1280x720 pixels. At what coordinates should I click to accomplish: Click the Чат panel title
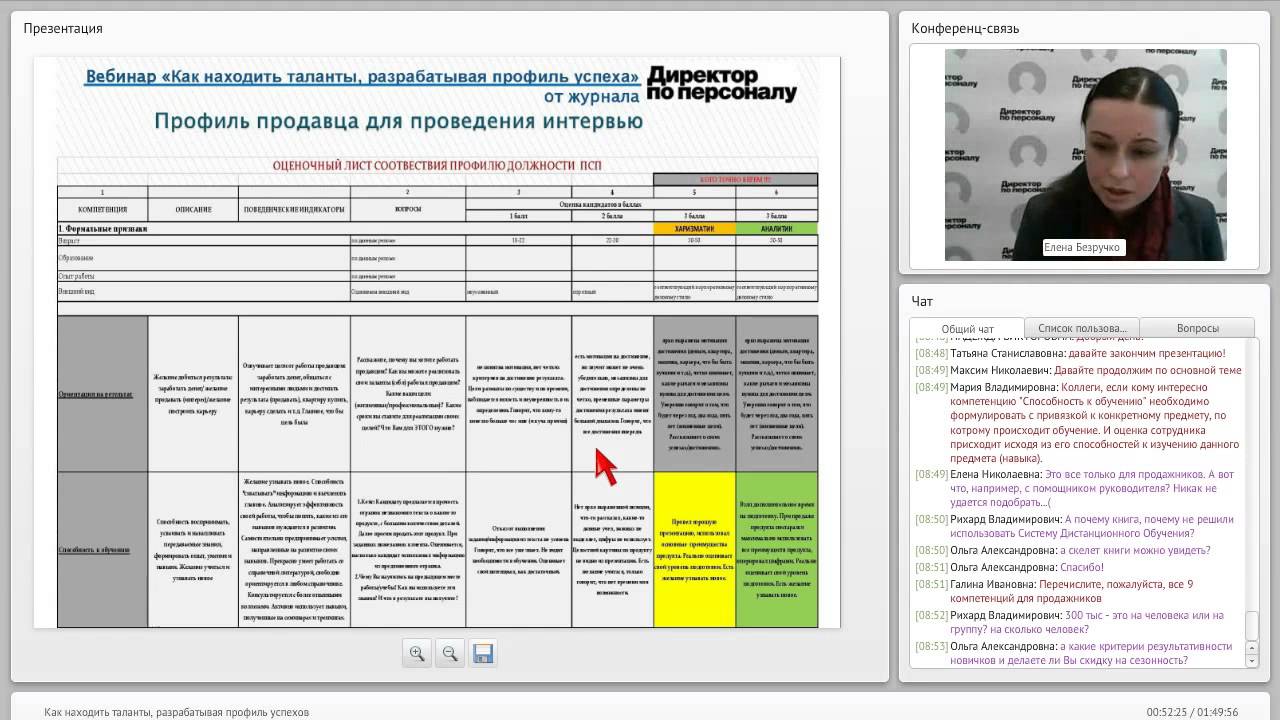coord(921,300)
